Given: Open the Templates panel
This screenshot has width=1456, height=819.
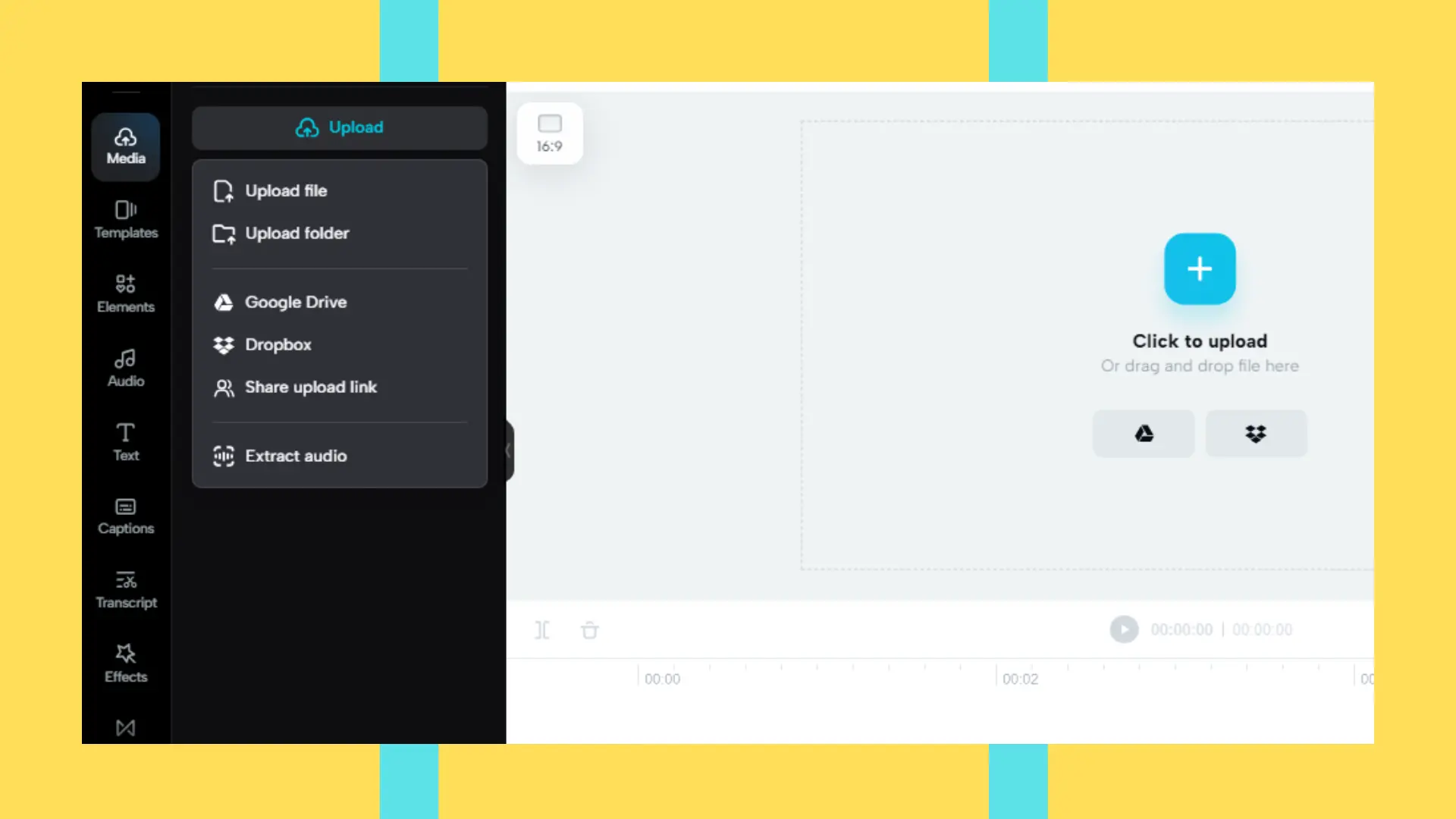Looking at the screenshot, I should (125, 218).
